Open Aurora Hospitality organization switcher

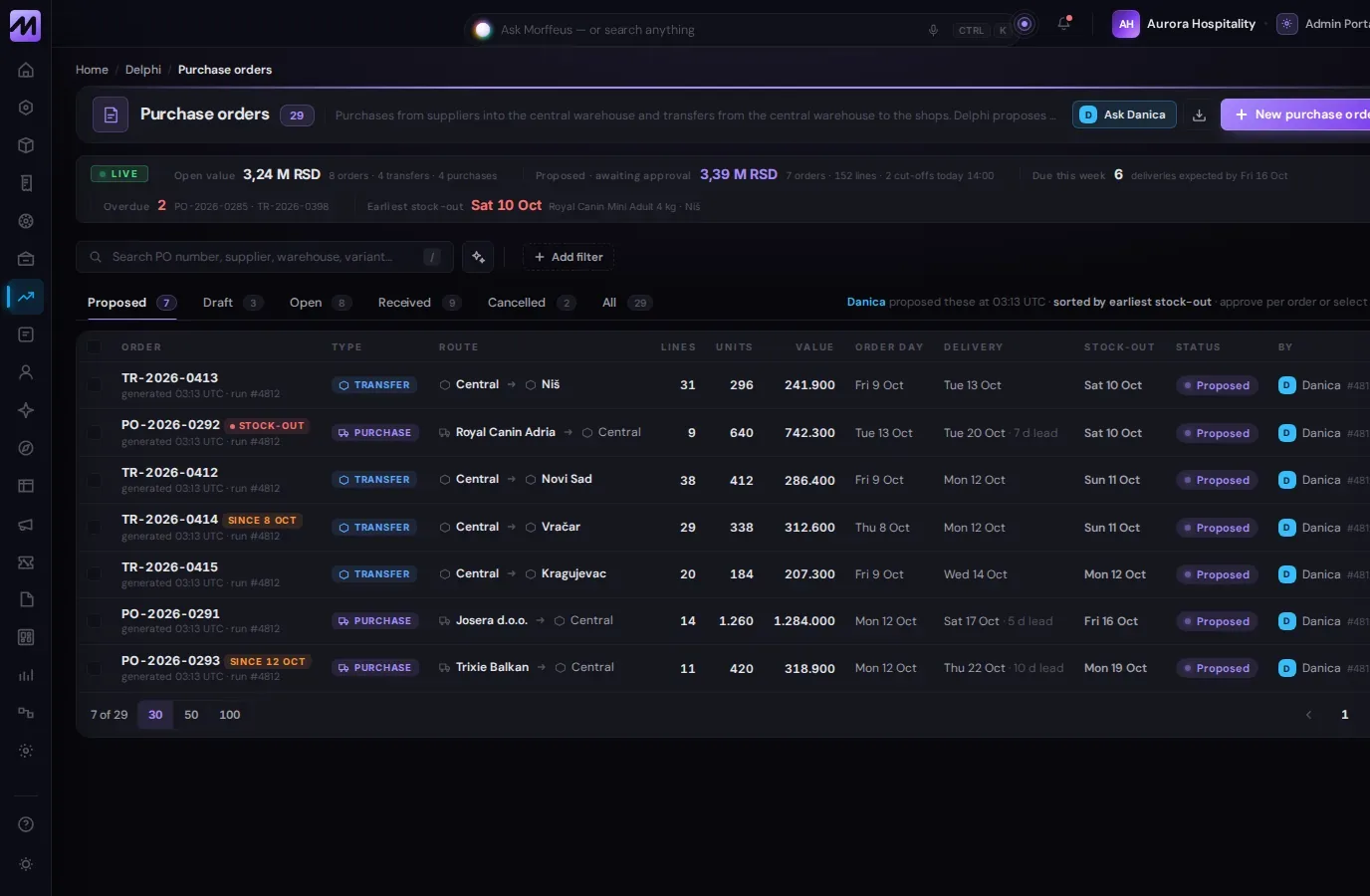(1191, 24)
